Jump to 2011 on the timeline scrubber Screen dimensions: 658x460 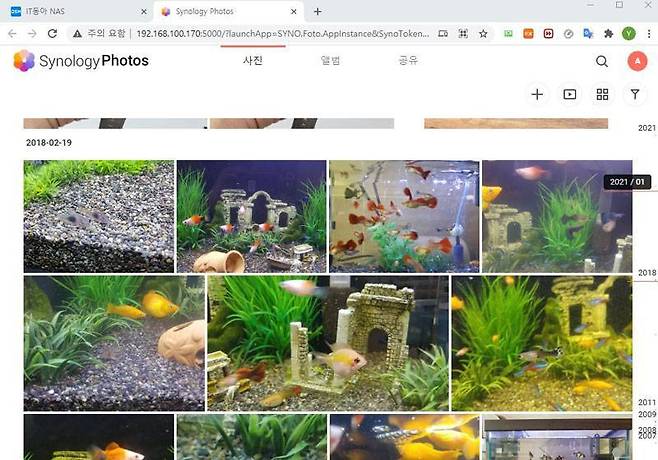(647, 402)
